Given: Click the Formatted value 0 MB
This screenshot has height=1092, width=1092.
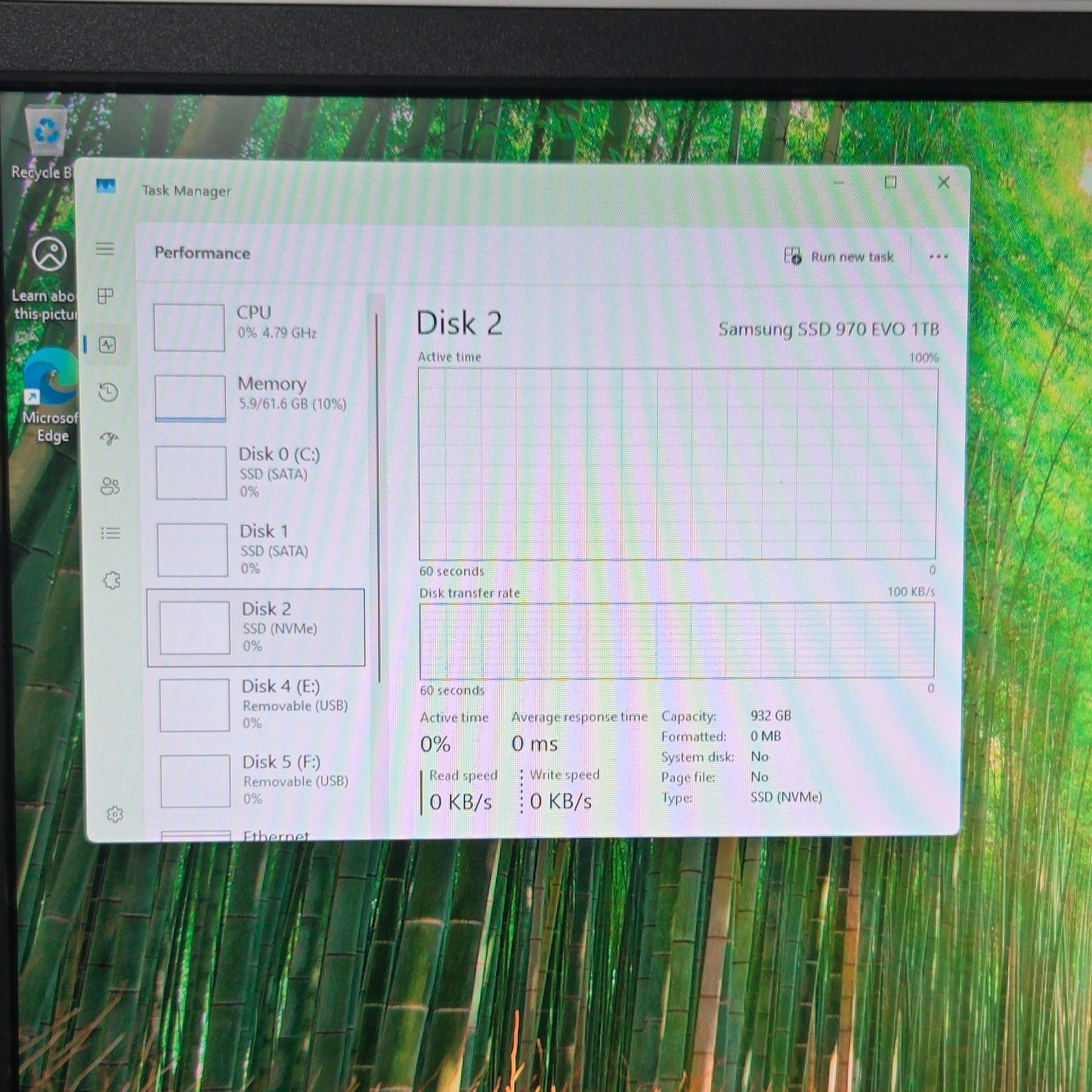Looking at the screenshot, I should coord(766,736).
